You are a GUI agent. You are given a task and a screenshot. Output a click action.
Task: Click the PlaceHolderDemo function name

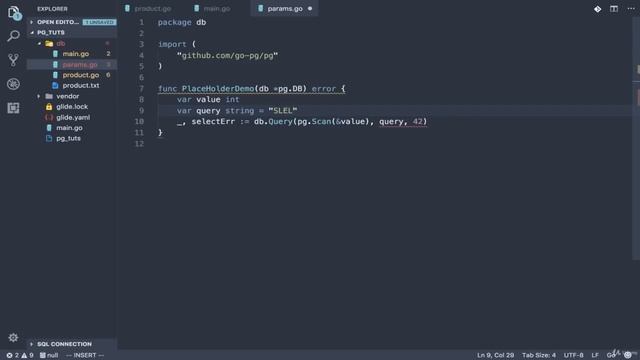[x=218, y=89]
